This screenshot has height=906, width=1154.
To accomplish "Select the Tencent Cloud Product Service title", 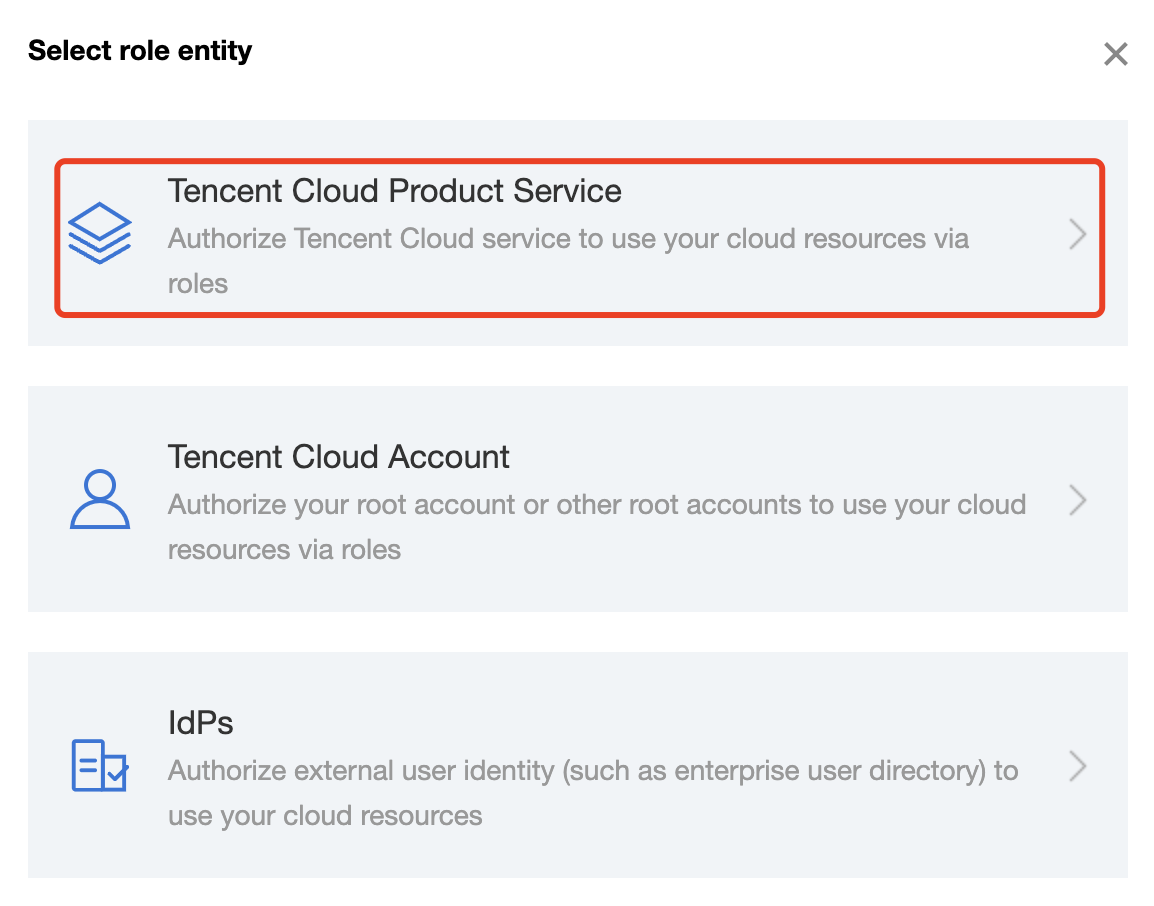I will (394, 191).
